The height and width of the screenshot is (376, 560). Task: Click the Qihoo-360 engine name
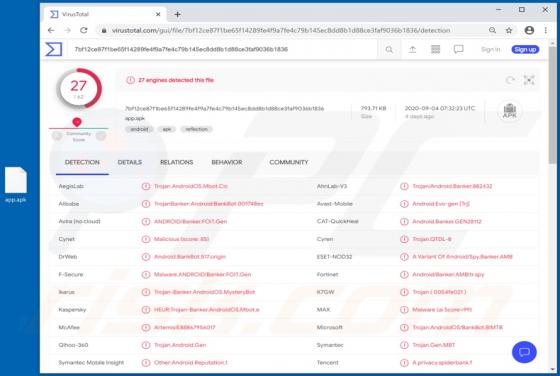tap(73, 345)
